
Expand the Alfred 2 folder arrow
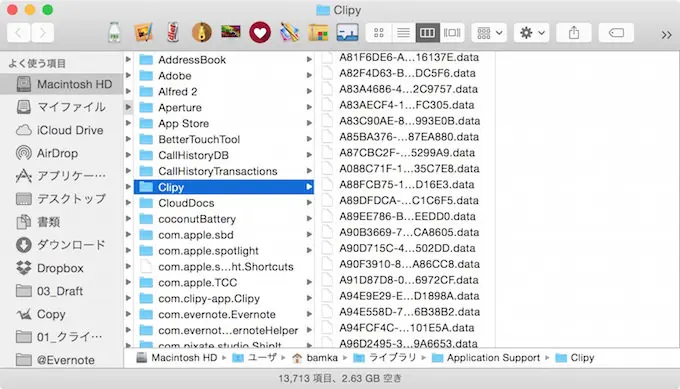click(x=309, y=92)
